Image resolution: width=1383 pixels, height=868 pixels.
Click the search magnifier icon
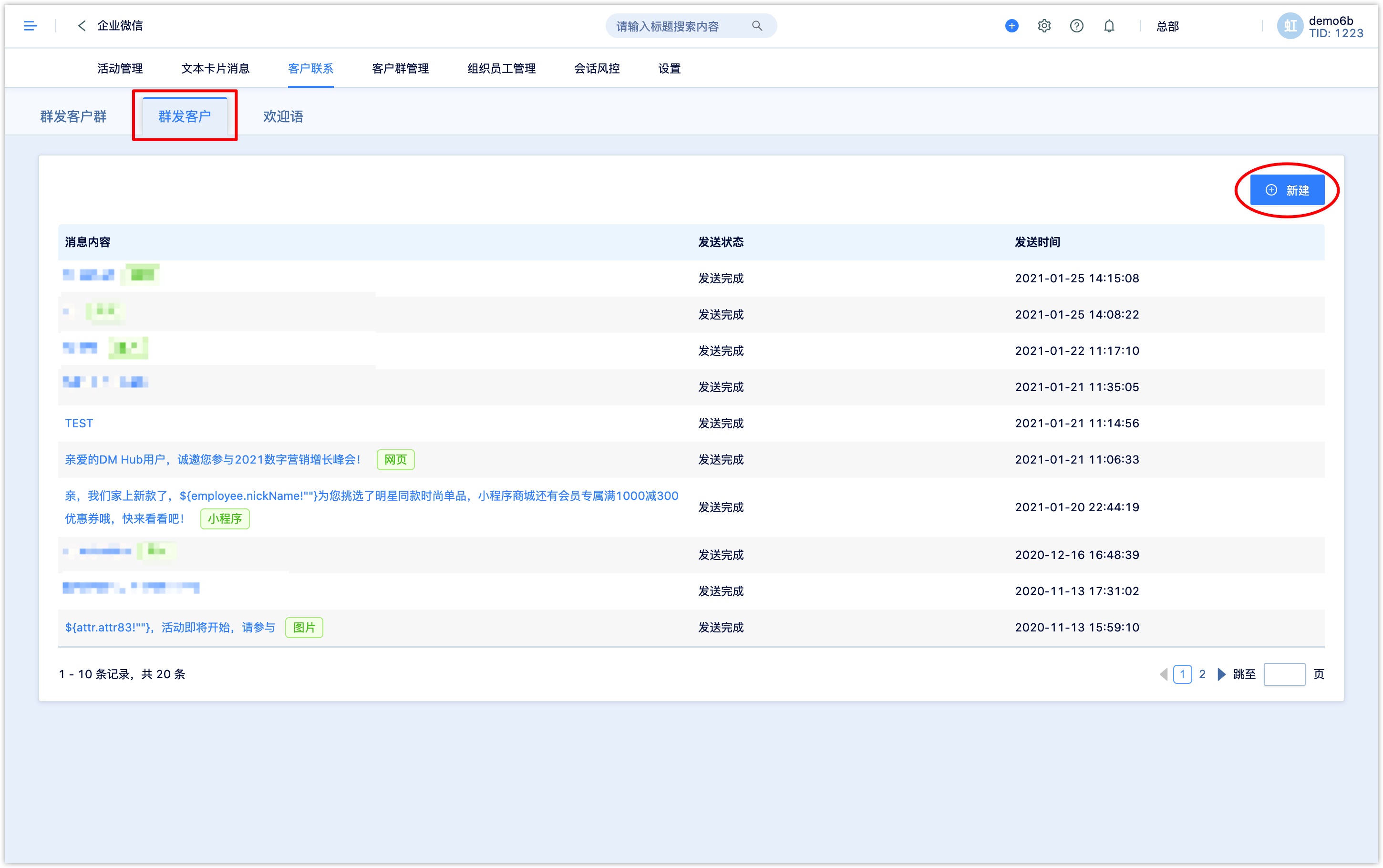[757, 26]
